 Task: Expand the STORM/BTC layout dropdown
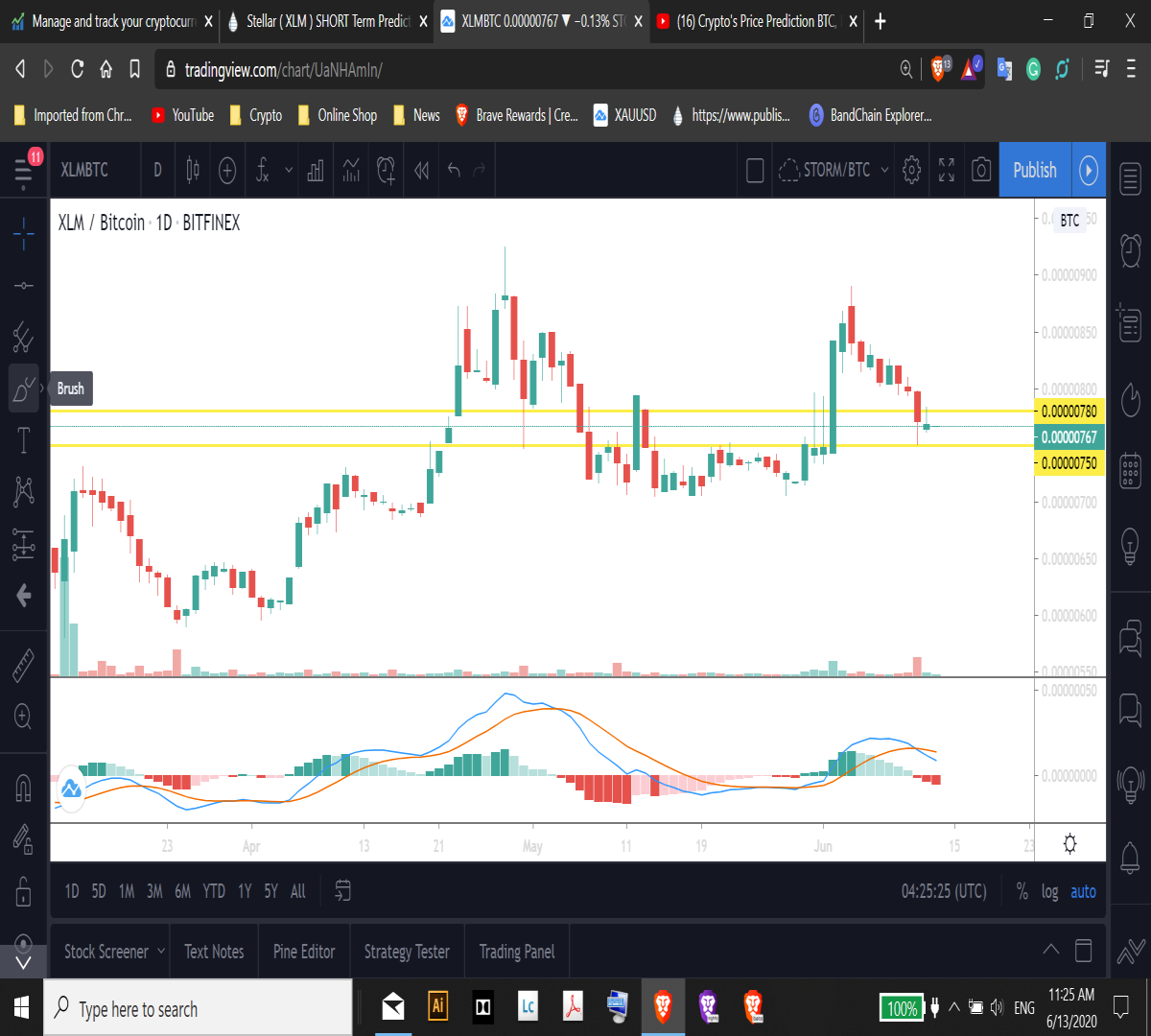(884, 171)
